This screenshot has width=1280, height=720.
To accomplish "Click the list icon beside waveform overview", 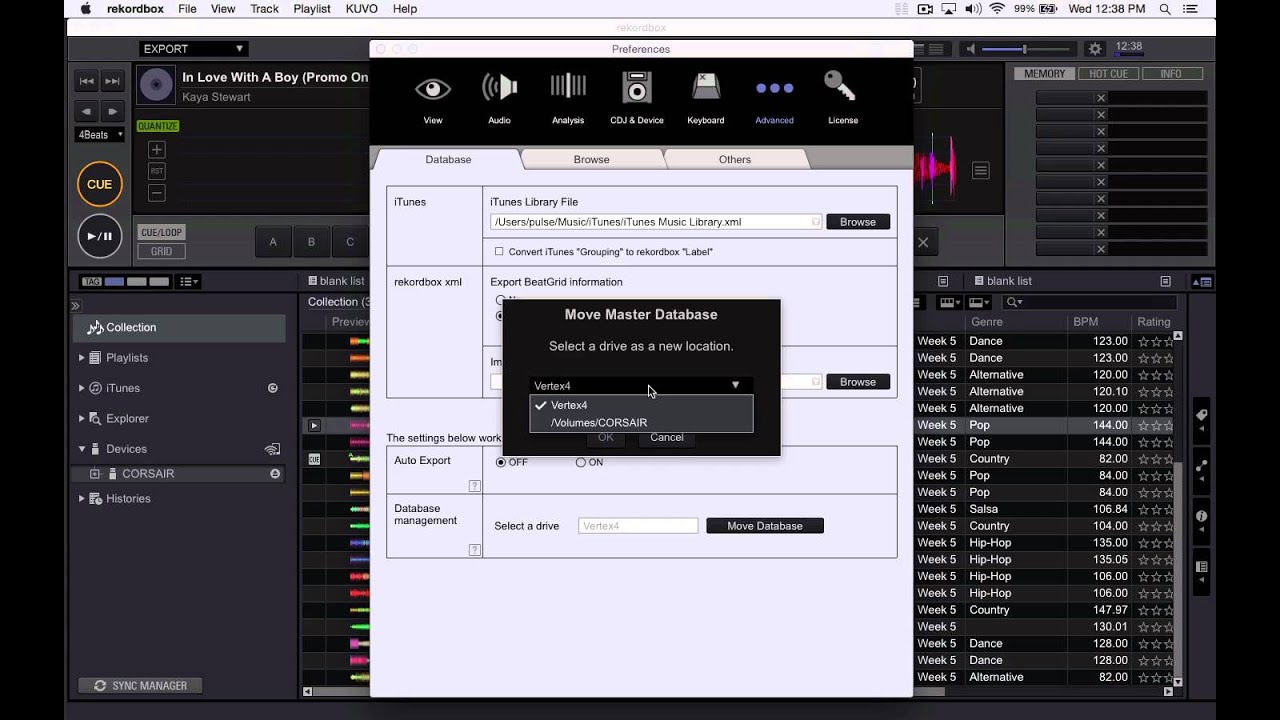I will pyautogui.click(x=981, y=171).
